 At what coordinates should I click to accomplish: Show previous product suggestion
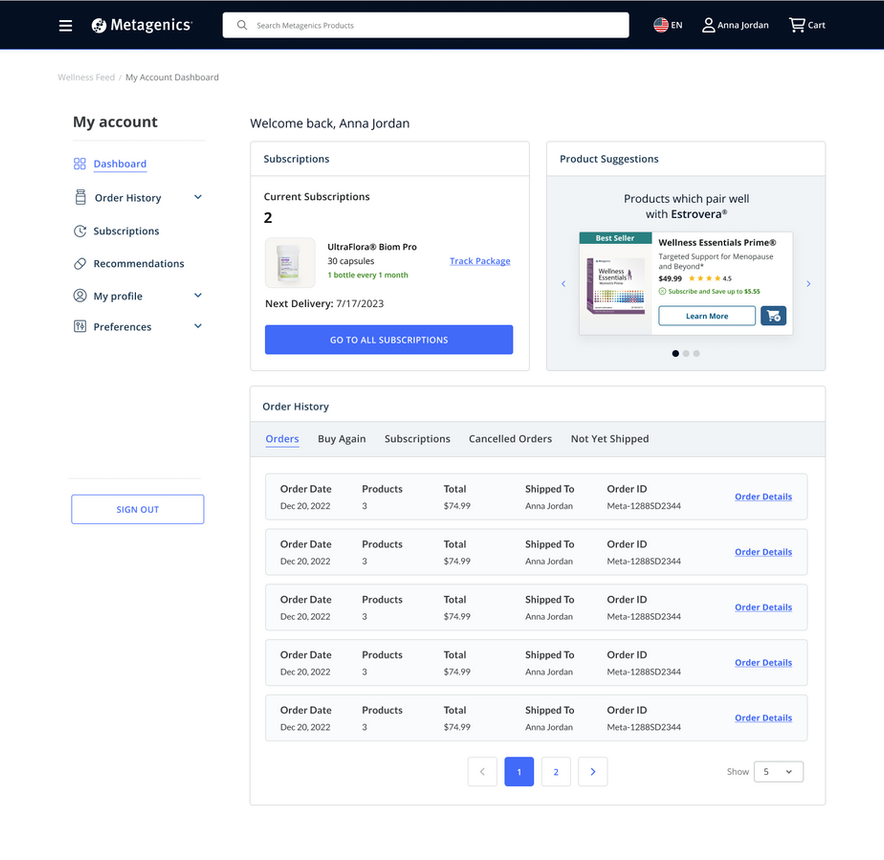click(563, 284)
